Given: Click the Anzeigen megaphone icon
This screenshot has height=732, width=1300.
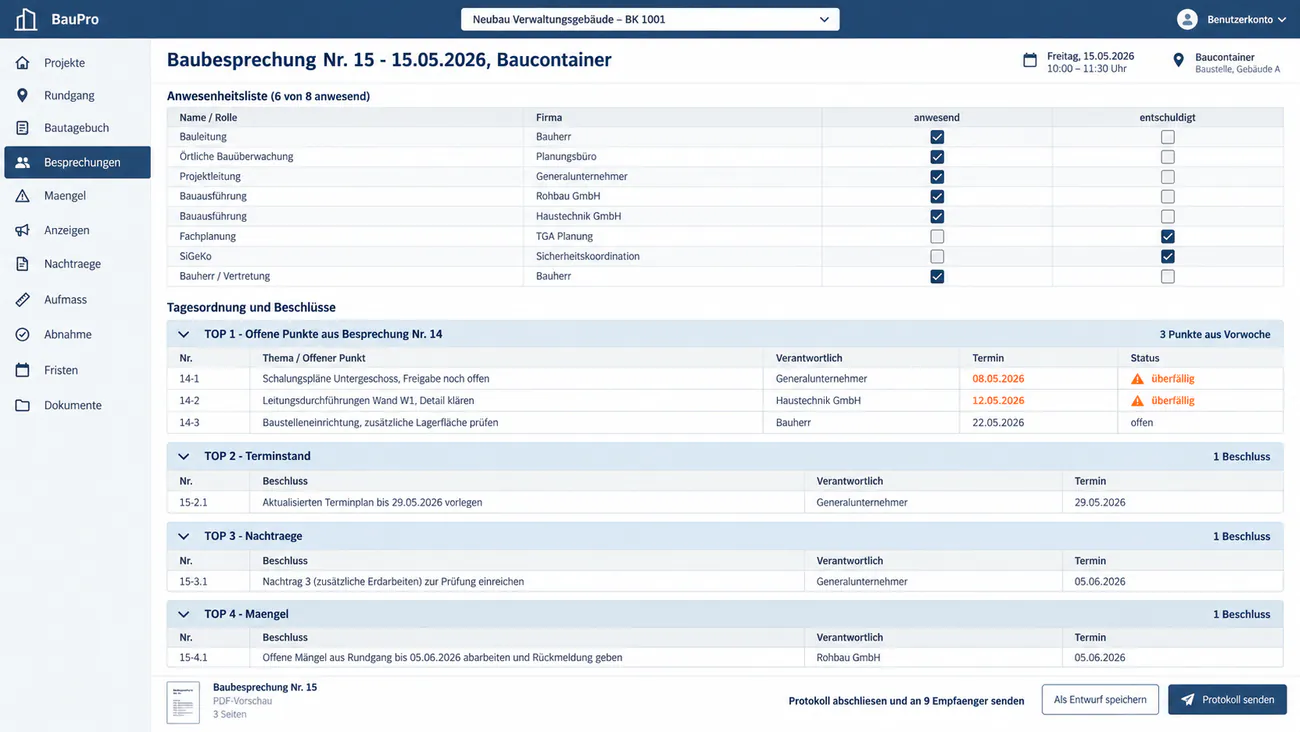Looking at the screenshot, I should click(x=23, y=230).
